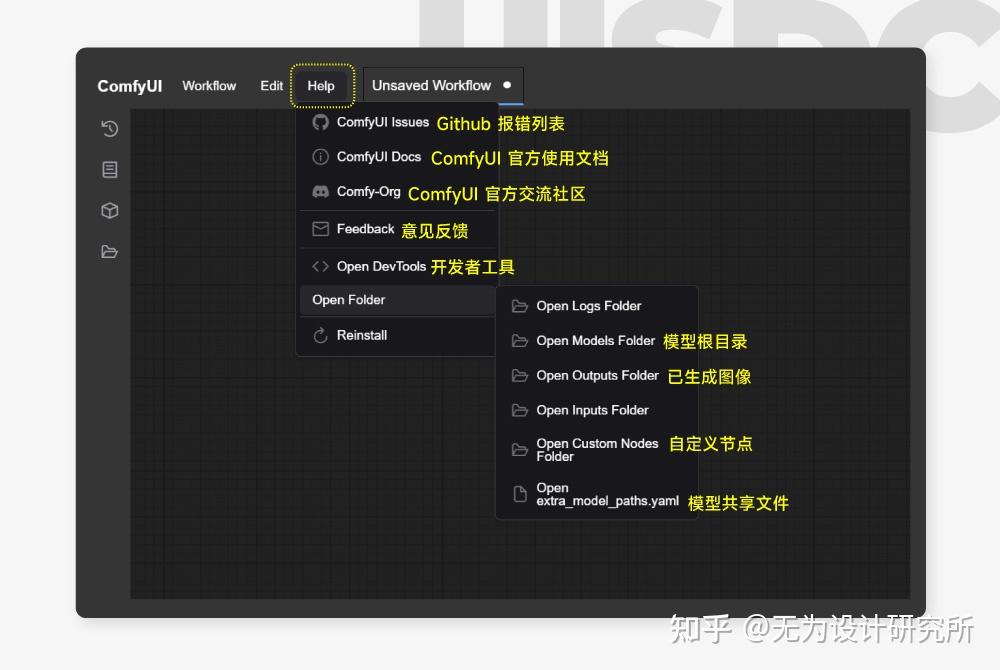Open the Workflow menu

209,86
